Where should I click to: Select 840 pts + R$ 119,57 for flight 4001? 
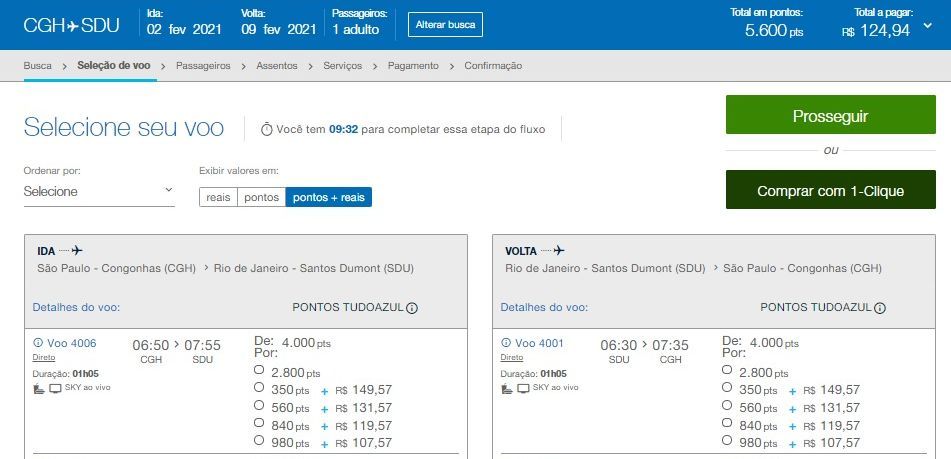pyautogui.click(x=727, y=422)
